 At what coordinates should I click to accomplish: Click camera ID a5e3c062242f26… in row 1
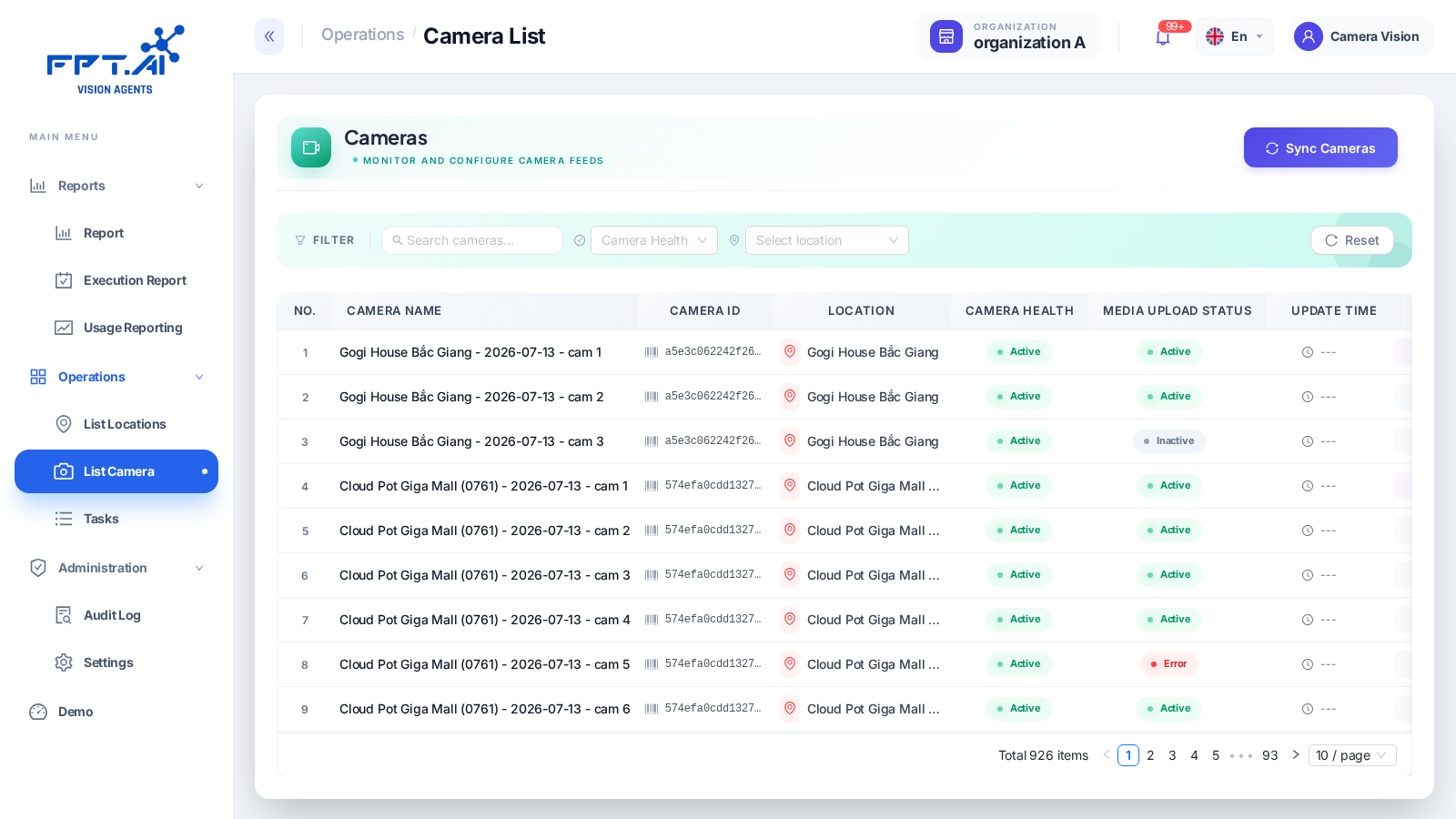click(x=713, y=352)
